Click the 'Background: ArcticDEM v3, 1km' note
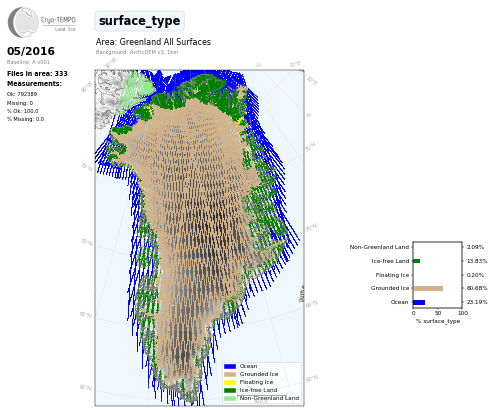This screenshot has width=492, height=410. click(137, 52)
